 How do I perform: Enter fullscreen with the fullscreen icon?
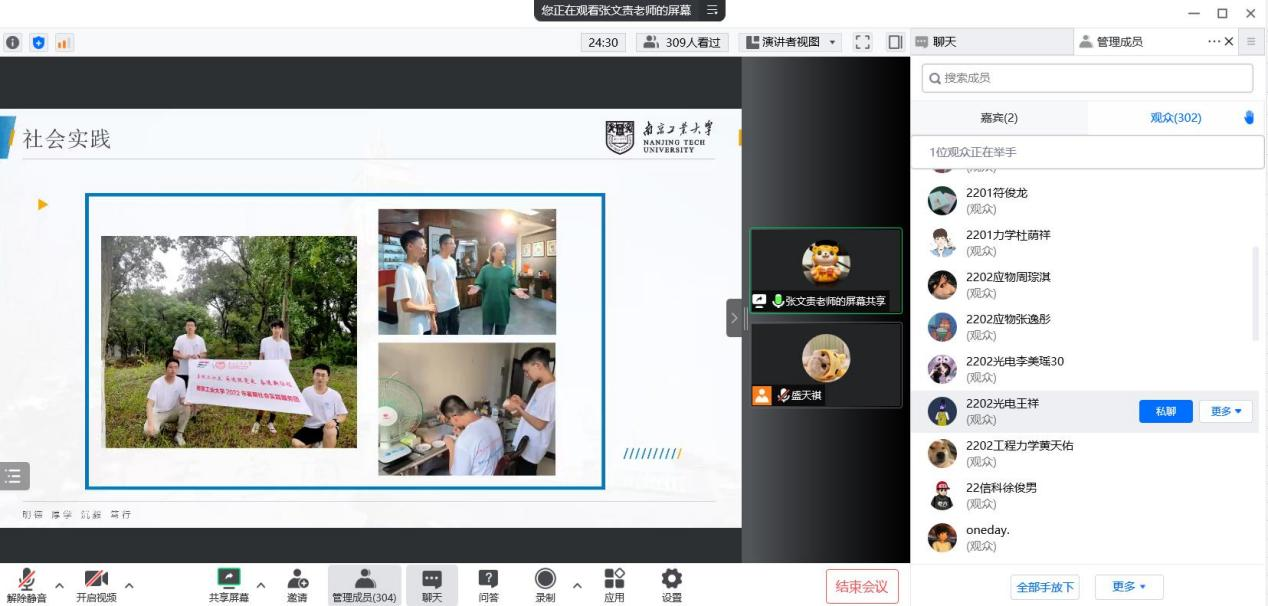(863, 42)
